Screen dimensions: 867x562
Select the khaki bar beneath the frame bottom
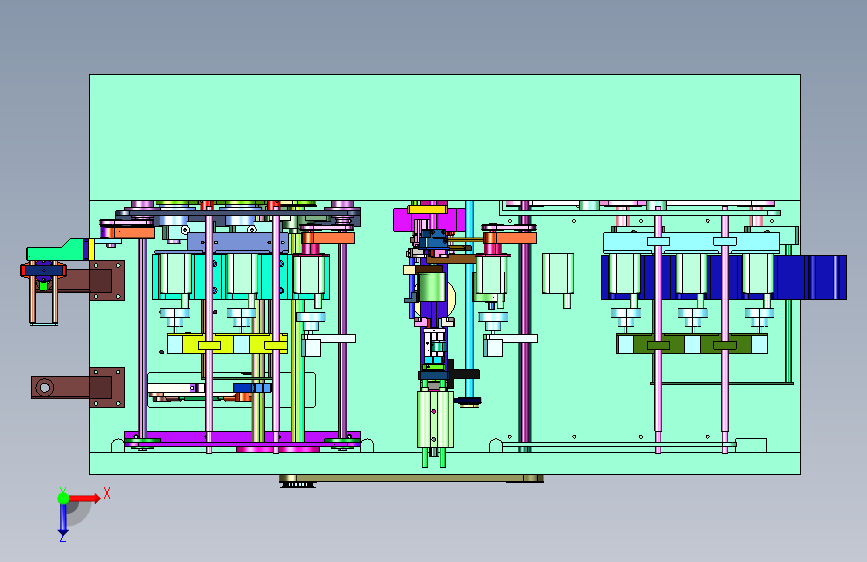click(x=411, y=478)
